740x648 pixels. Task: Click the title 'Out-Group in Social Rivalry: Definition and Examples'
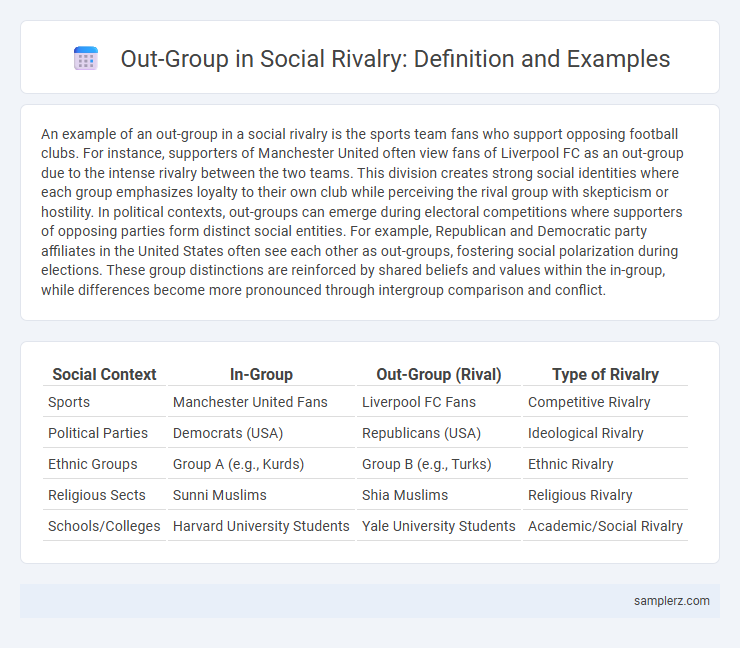(x=395, y=59)
